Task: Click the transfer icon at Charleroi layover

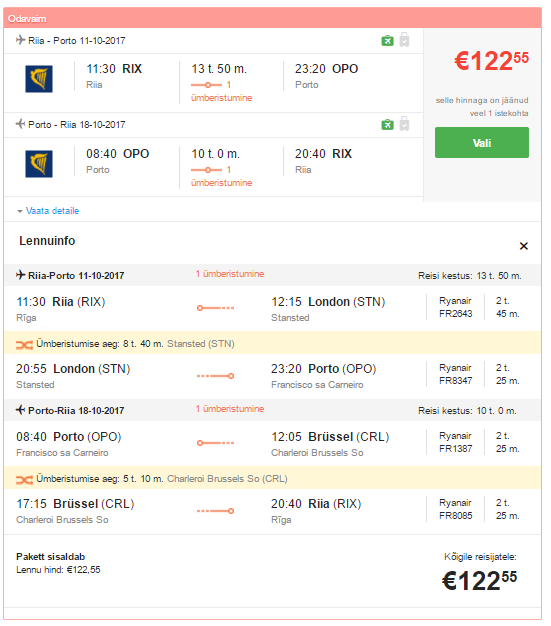Action: (24, 479)
